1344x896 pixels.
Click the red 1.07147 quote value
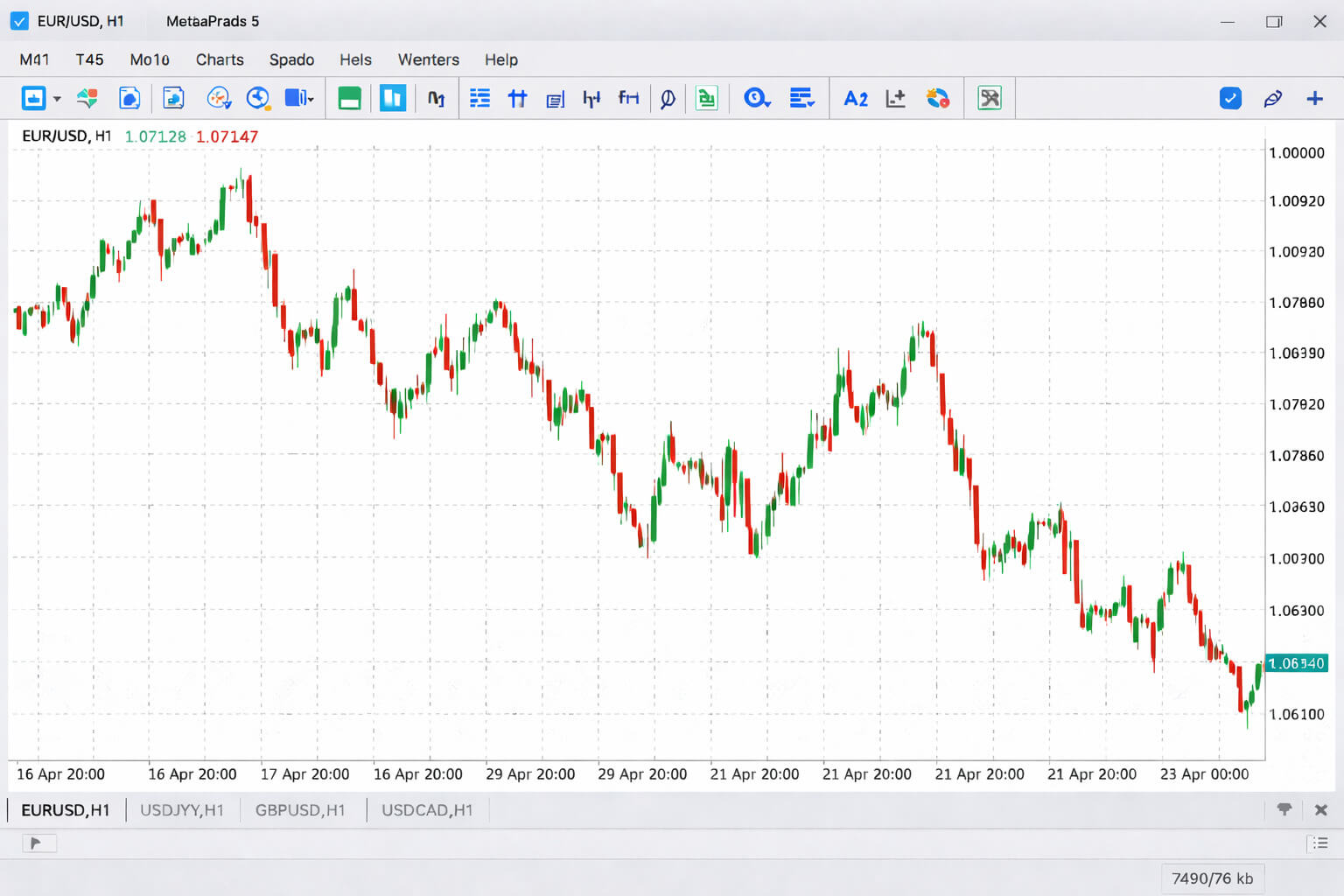point(227,136)
